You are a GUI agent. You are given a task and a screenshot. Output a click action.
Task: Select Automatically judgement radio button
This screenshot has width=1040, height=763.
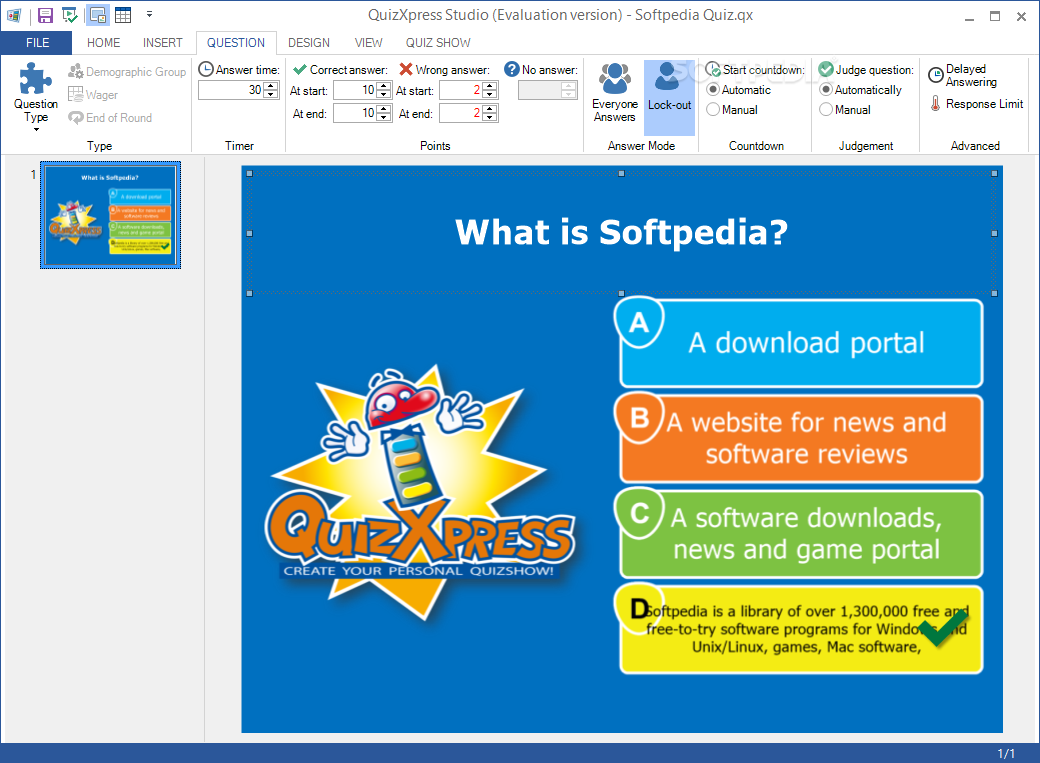[826, 90]
